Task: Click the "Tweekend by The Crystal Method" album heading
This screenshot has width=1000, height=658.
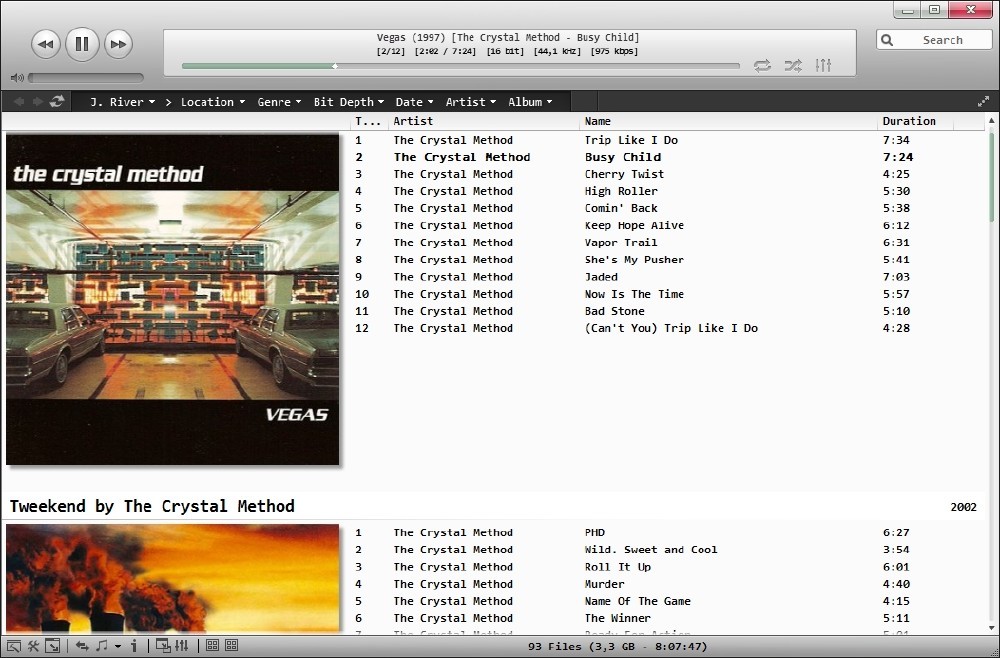Action: [152, 506]
